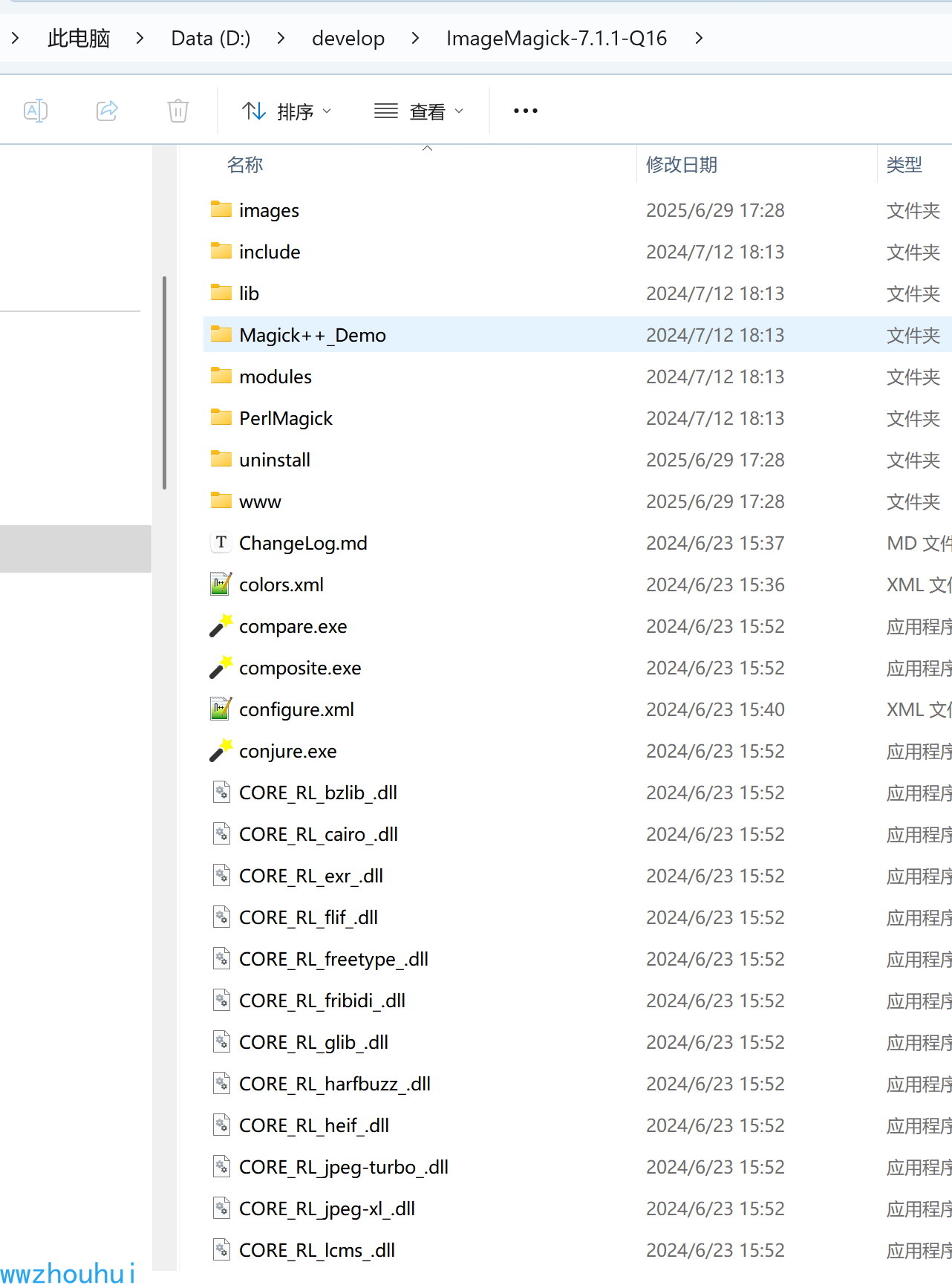
Task: Click the 文件夹 type of the www folder
Action: point(913,501)
